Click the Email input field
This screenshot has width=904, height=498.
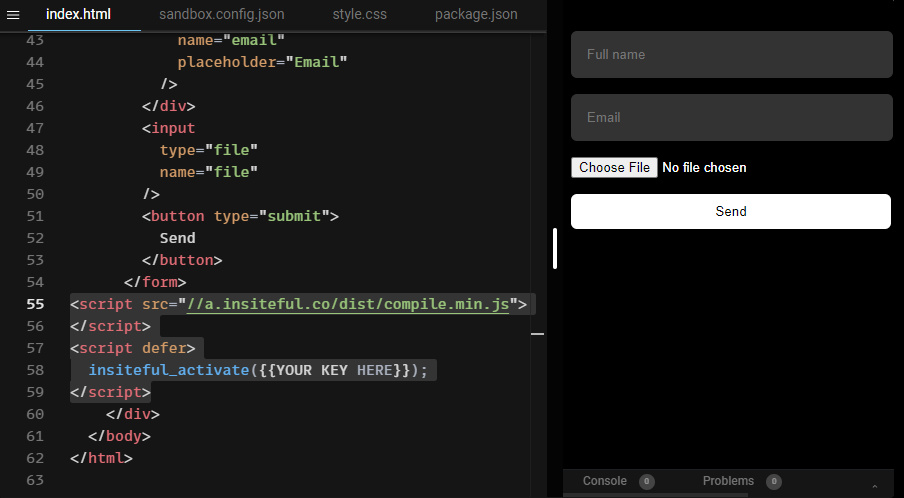point(732,117)
